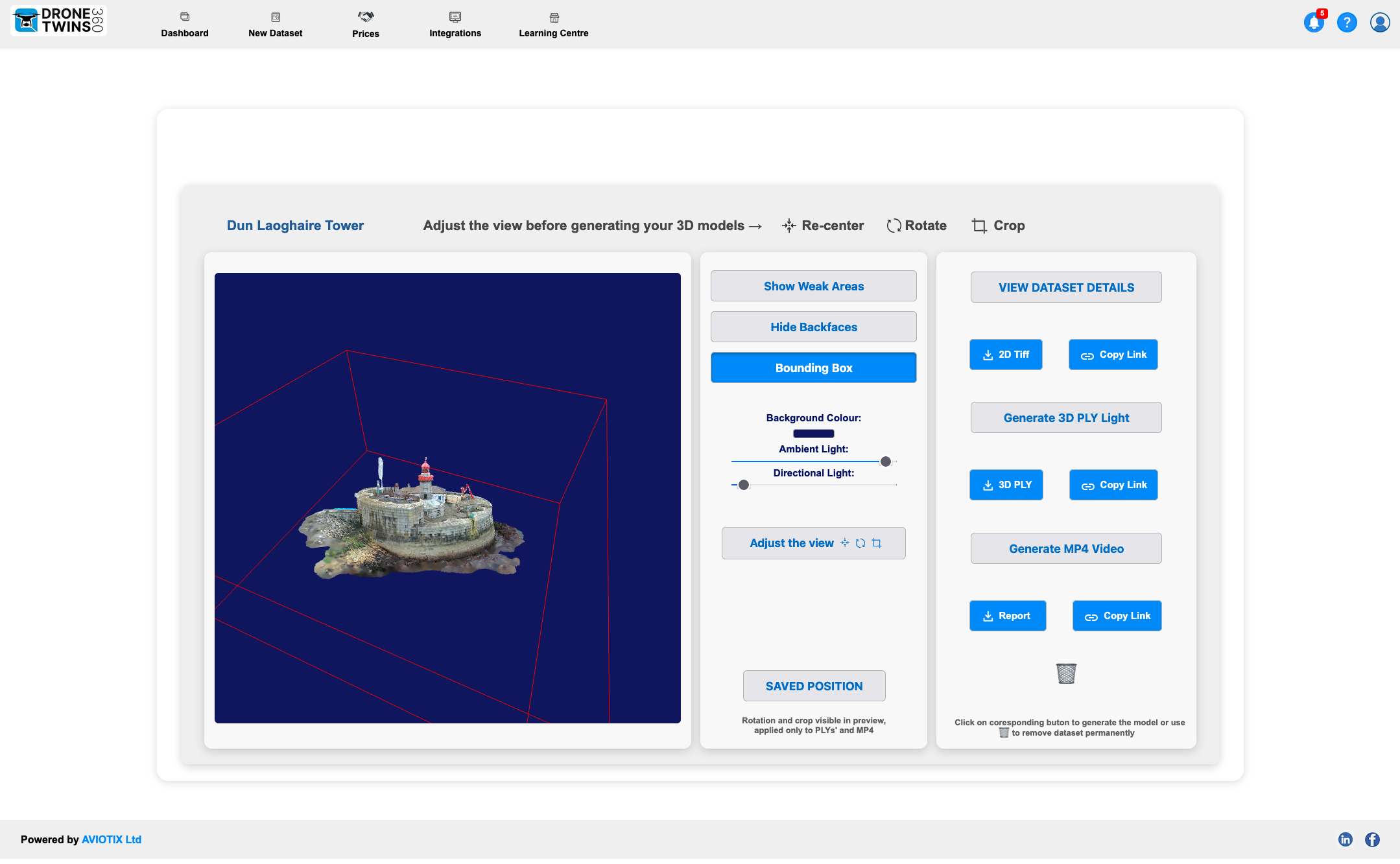Screen dimensions: 1400x864
Task: Open the Dashboard menu item
Action: click(185, 25)
